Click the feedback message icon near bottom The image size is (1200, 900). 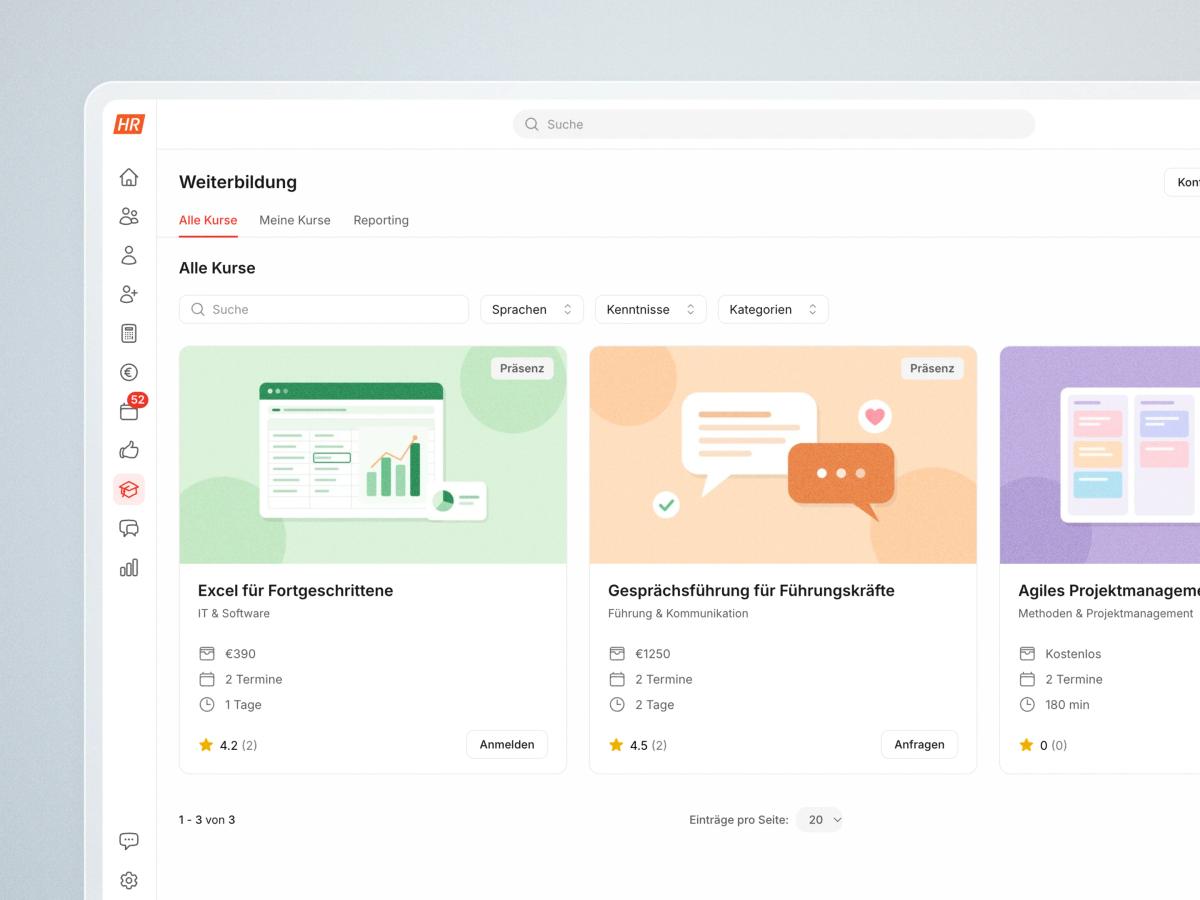129,841
